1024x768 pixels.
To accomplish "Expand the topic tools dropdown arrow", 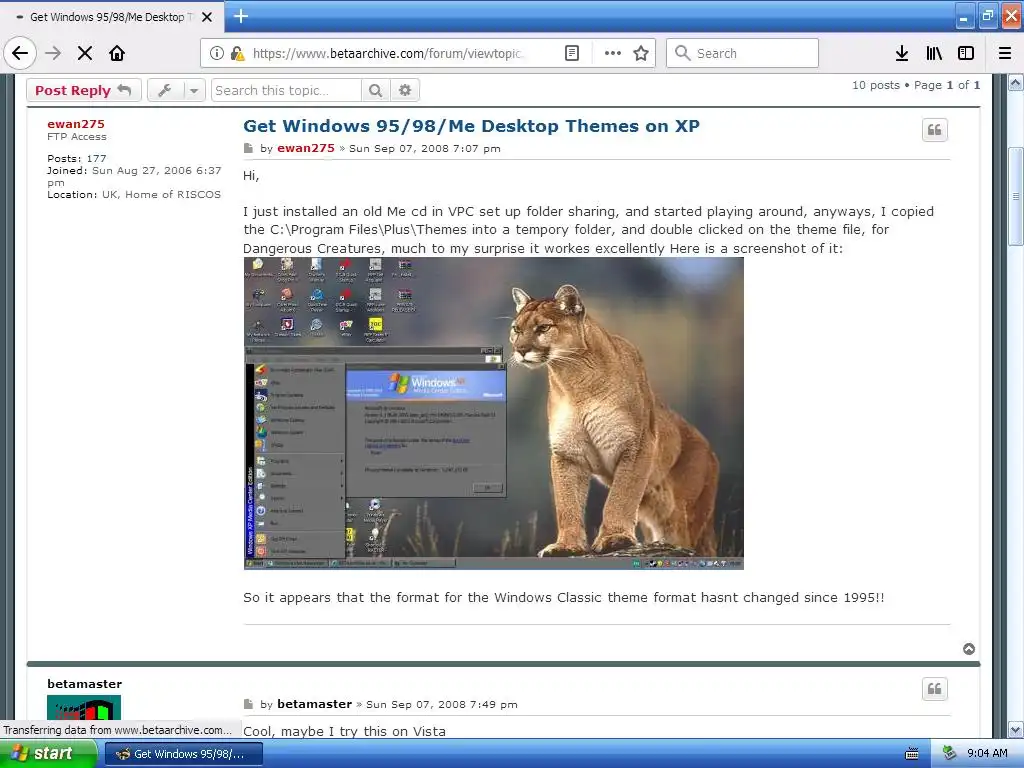I will [194, 90].
